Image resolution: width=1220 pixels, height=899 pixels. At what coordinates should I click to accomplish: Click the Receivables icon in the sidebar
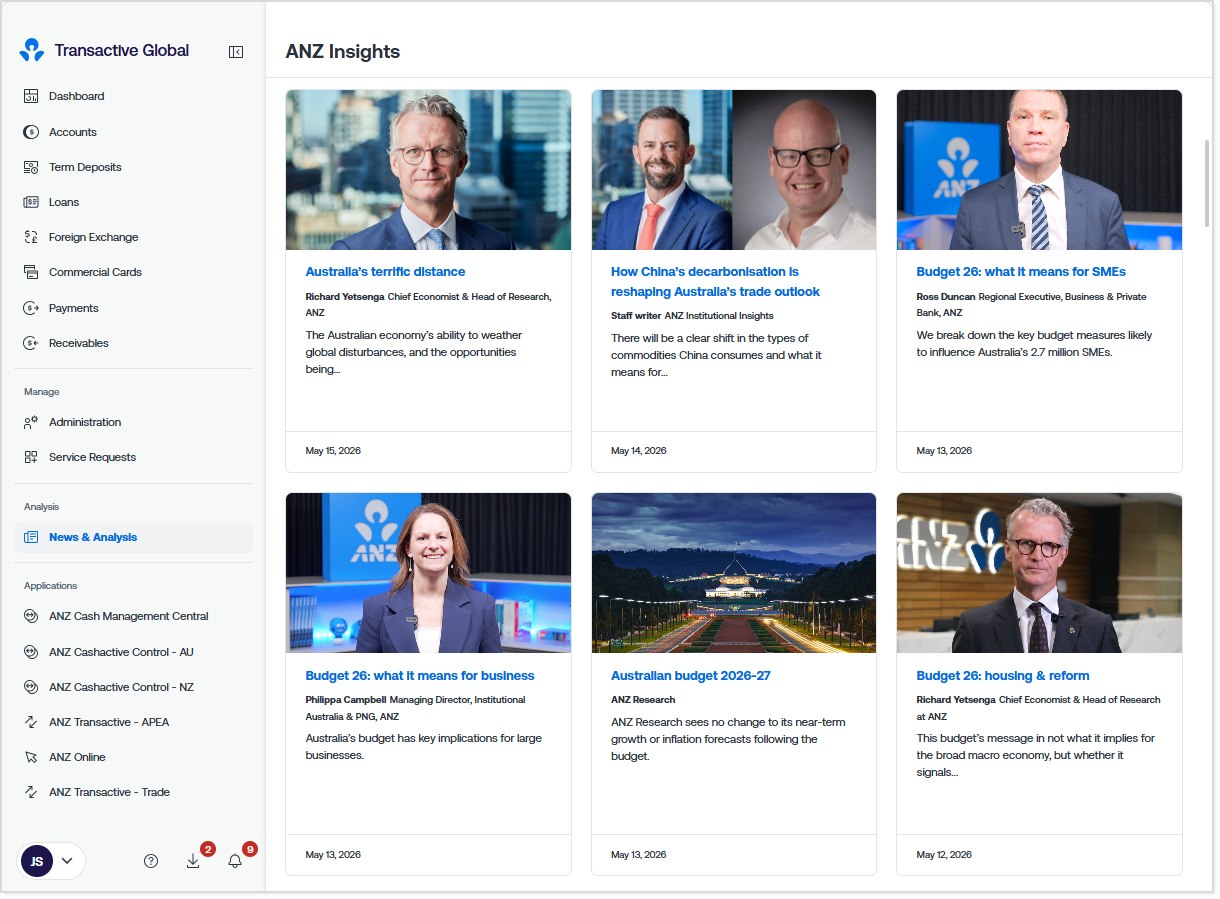[x=31, y=343]
